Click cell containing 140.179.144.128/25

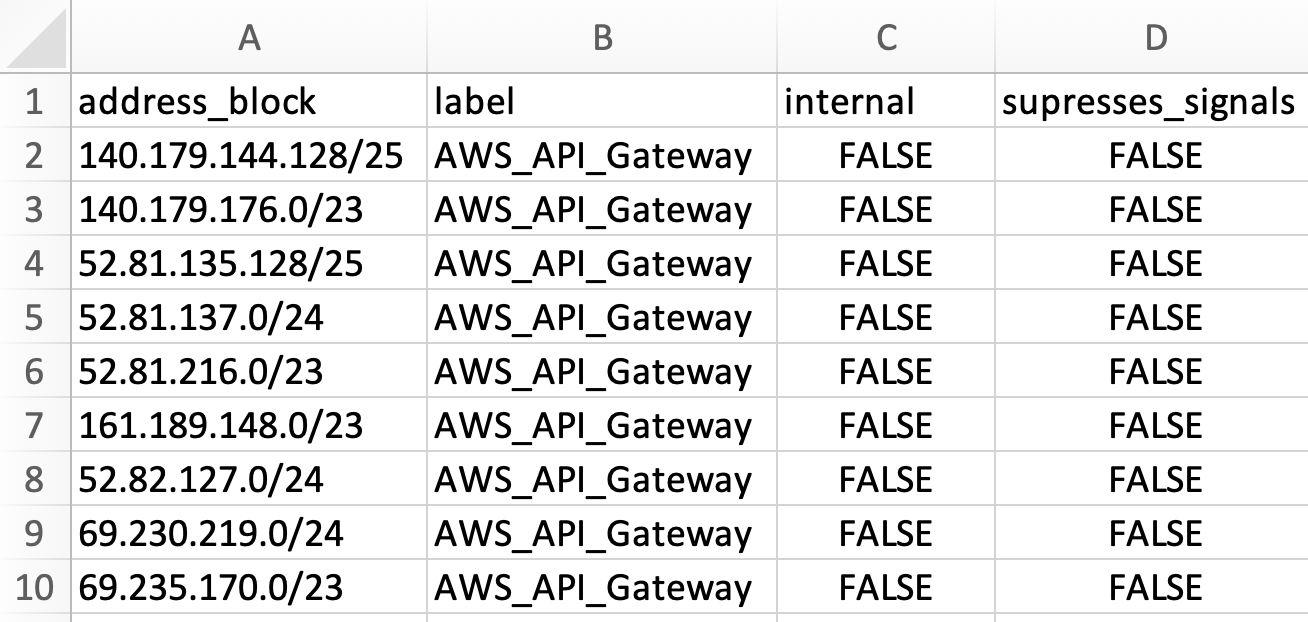click(x=248, y=155)
